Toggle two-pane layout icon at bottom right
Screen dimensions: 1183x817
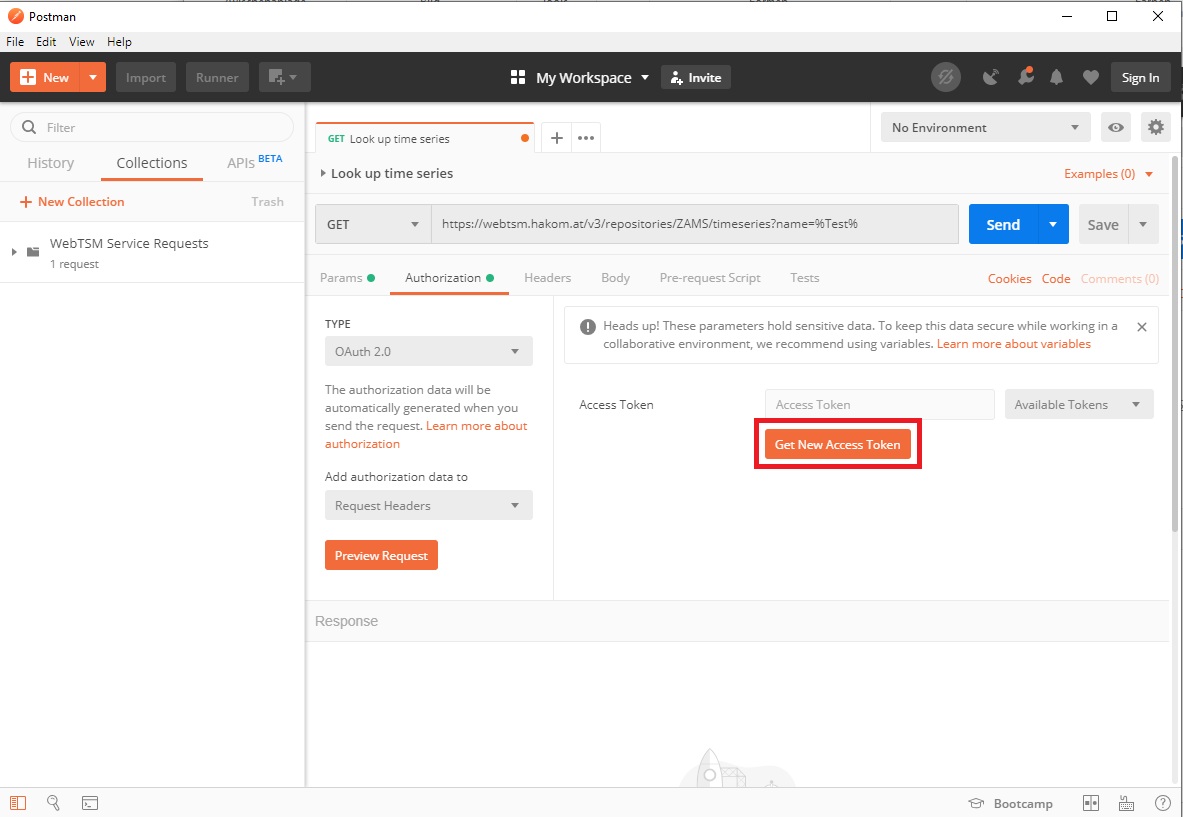coord(1091,803)
